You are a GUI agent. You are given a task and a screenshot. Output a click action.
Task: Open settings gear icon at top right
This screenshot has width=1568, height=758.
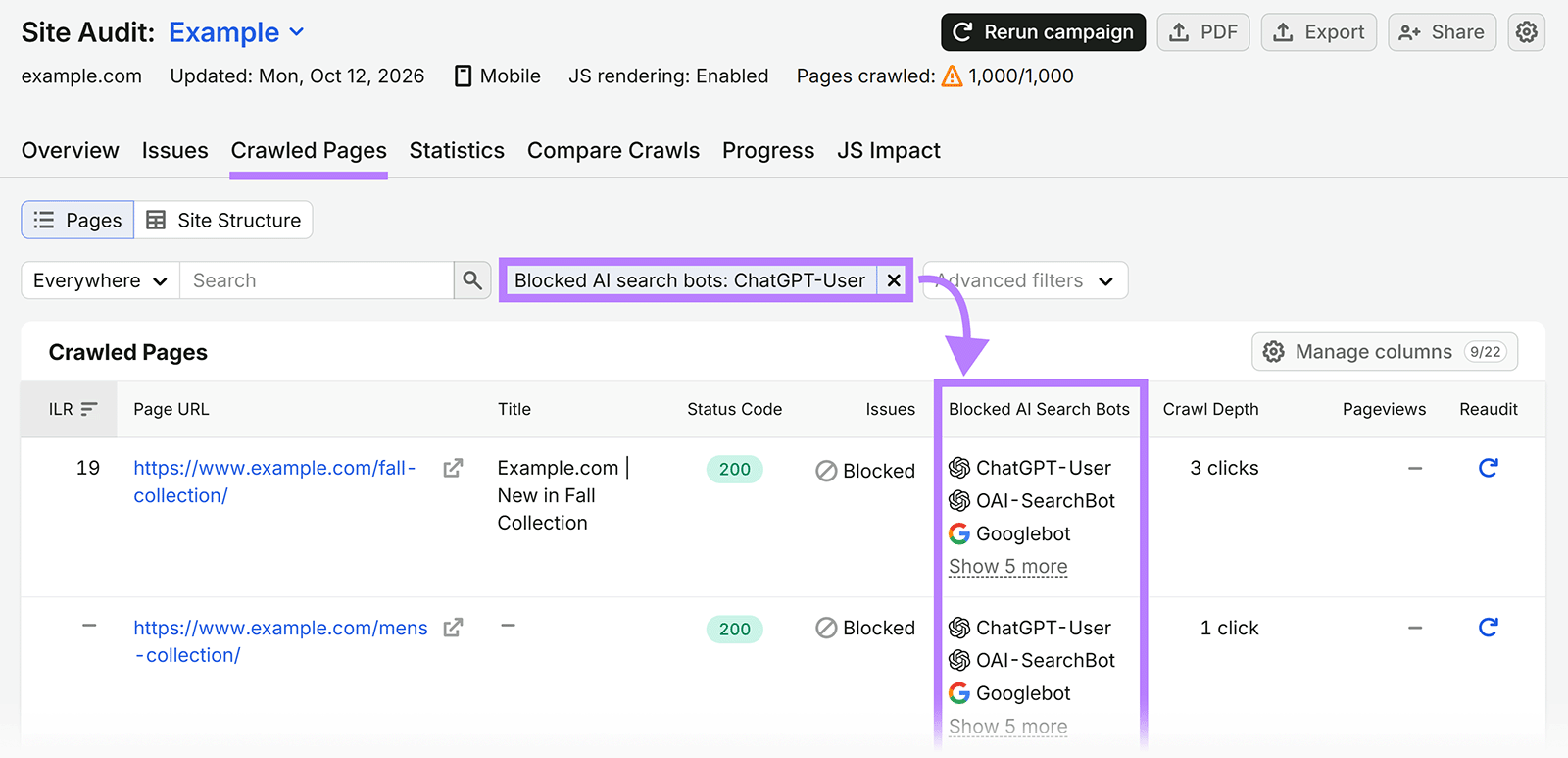pyautogui.click(x=1526, y=32)
